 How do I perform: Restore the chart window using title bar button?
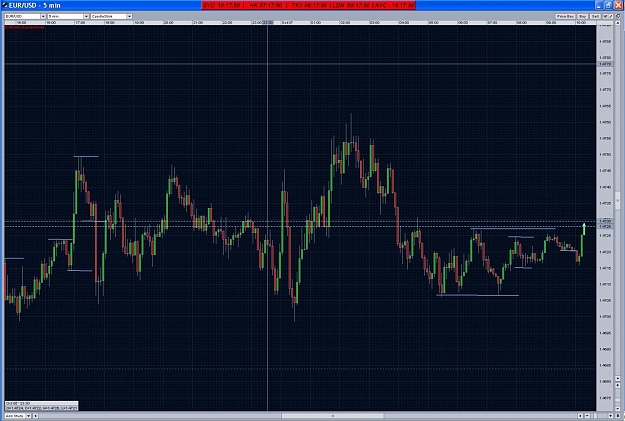pyautogui.click(x=609, y=5)
